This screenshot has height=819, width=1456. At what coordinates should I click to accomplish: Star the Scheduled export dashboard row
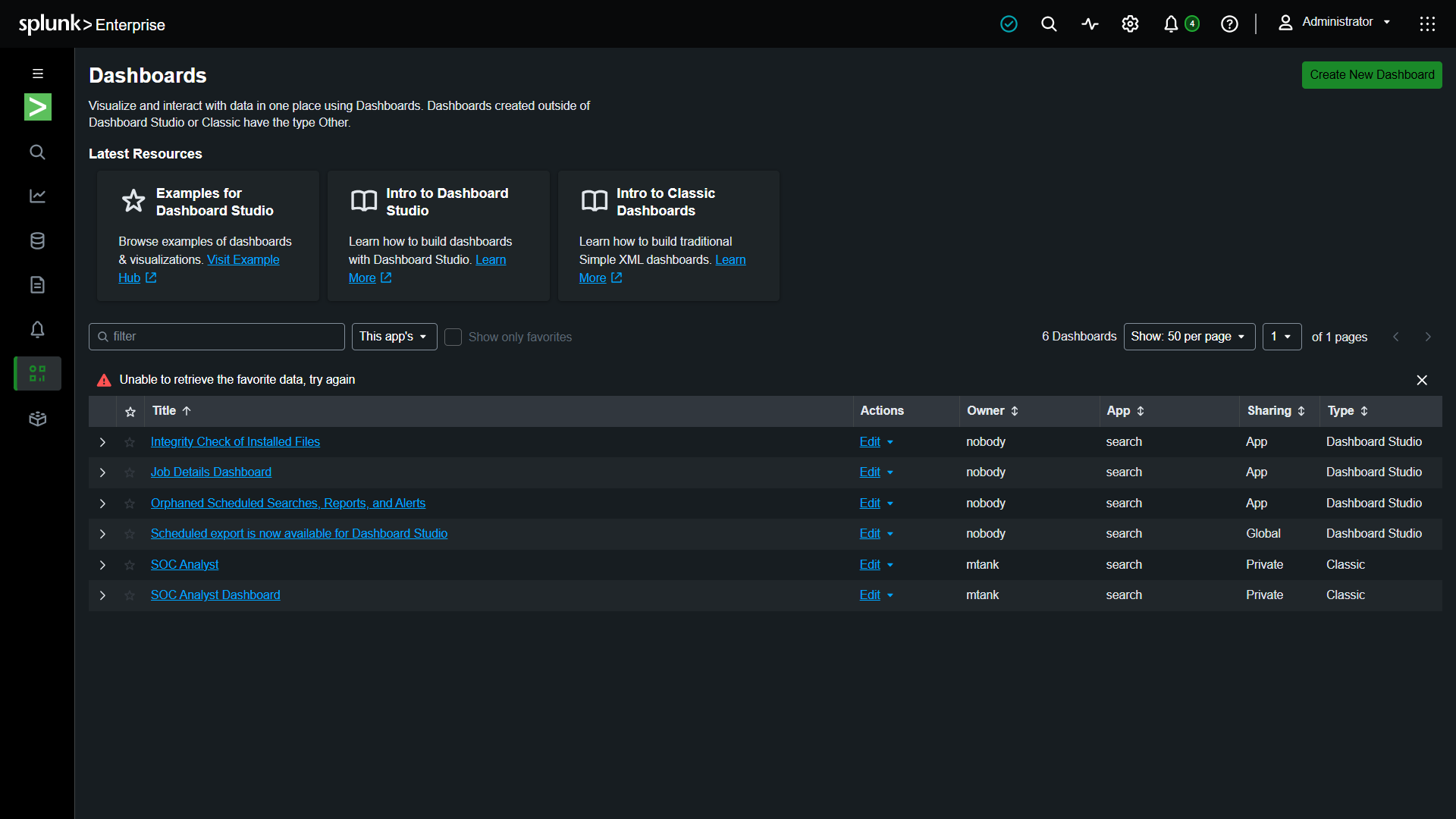point(130,534)
